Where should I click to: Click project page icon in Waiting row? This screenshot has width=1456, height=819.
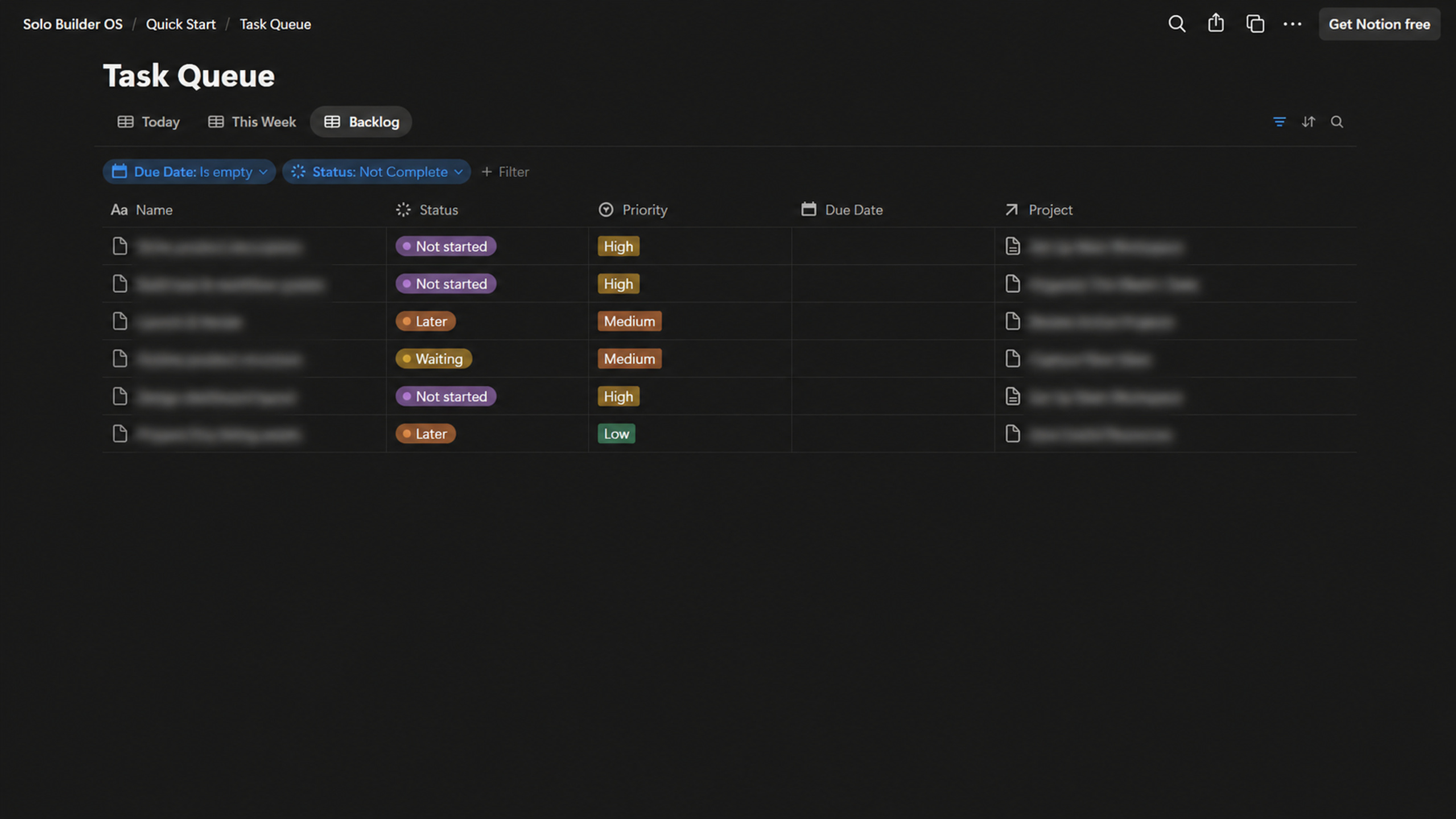pyautogui.click(x=1012, y=359)
